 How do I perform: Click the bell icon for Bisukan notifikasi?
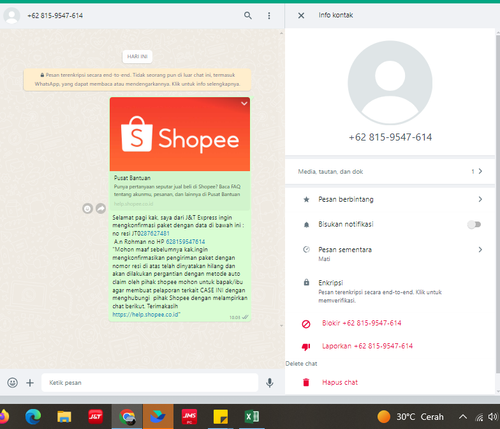tap(306, 225)
